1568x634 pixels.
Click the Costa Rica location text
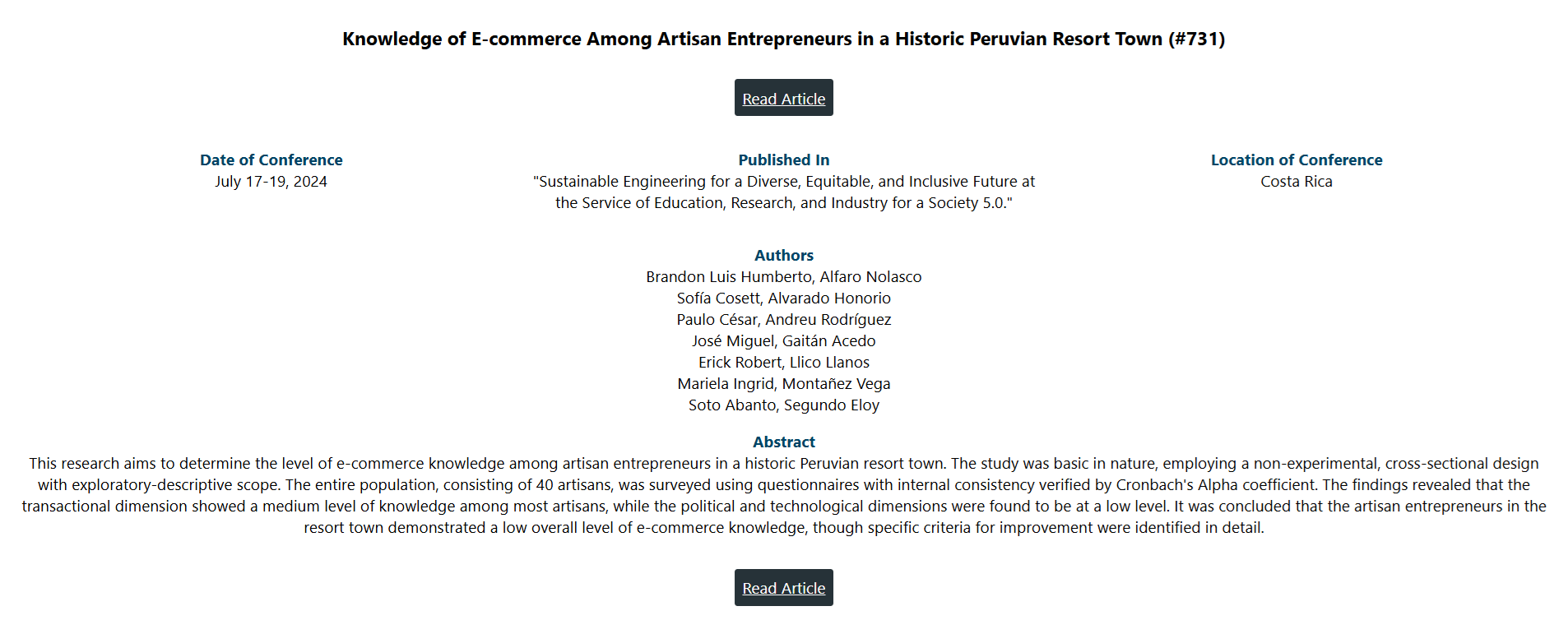pyautogui.click(x=1296, y=182)
